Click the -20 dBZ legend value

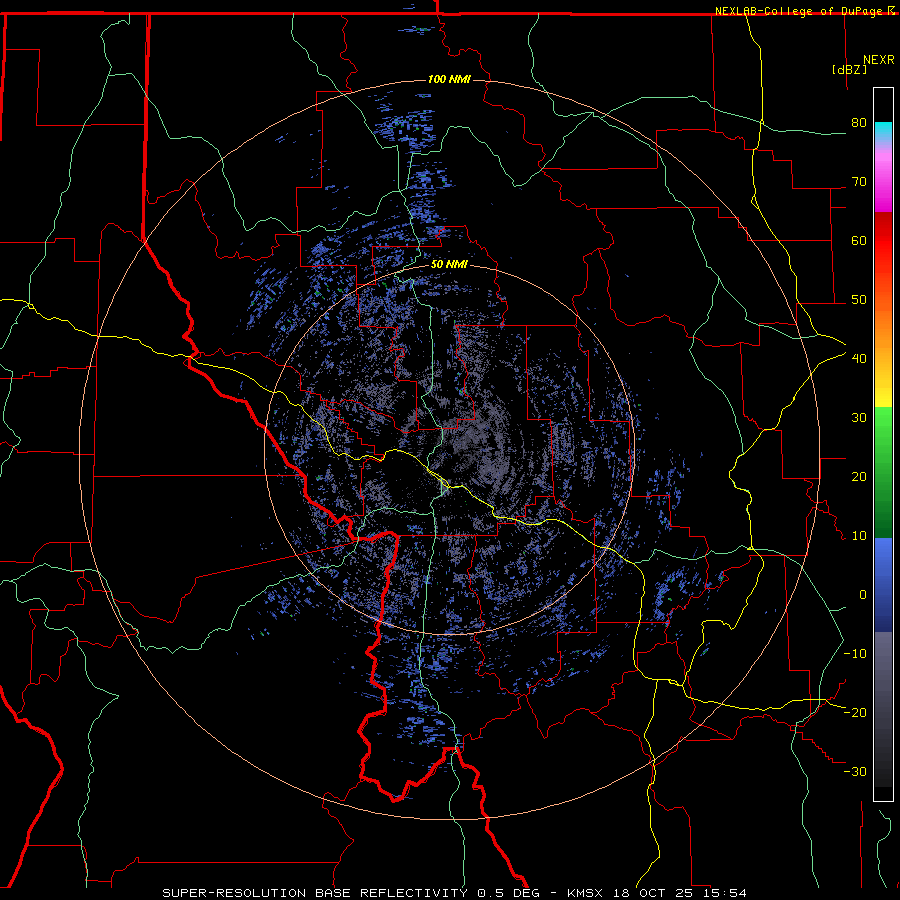(855, 713)
